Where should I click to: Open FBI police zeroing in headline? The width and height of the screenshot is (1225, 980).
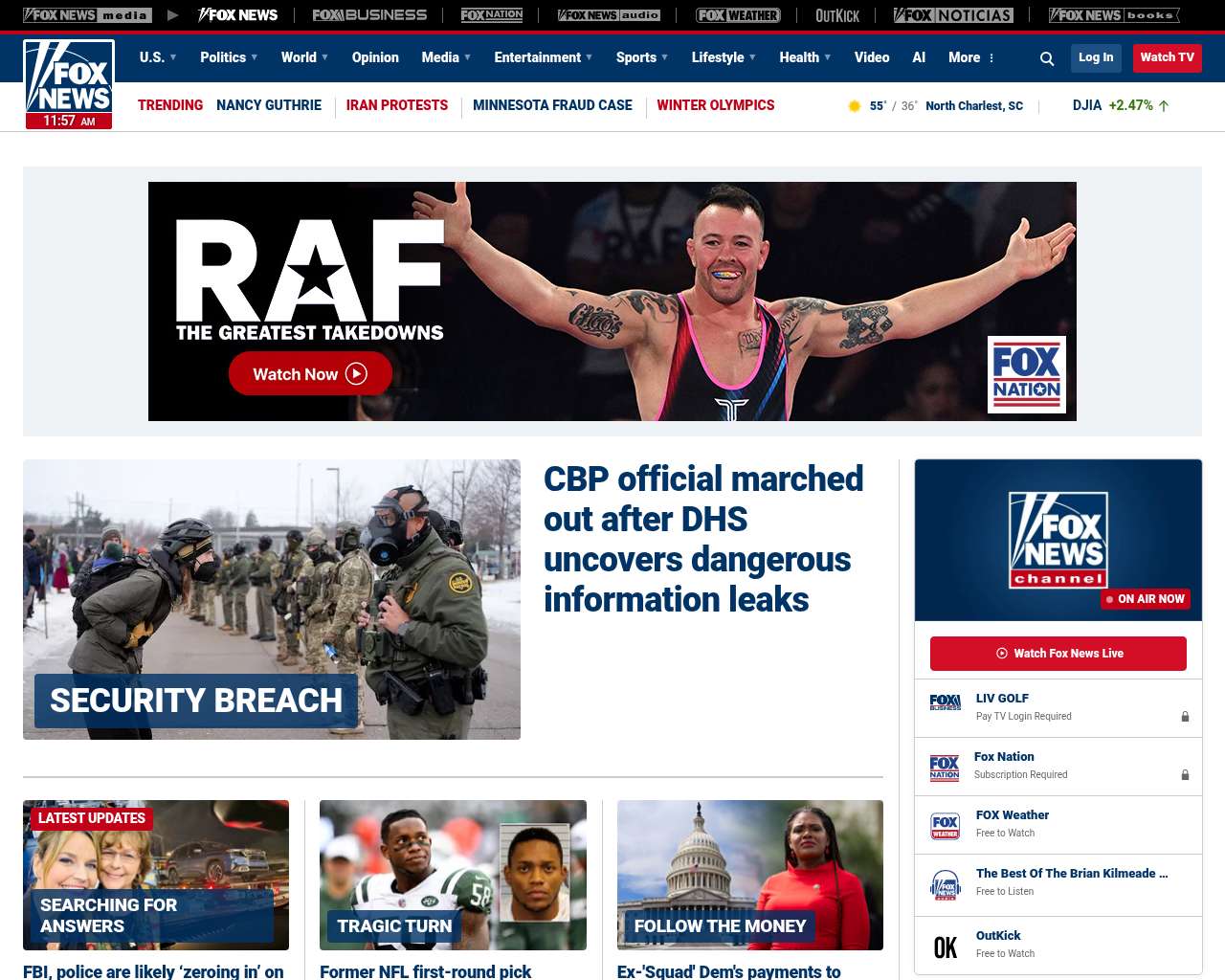(153, 971)
